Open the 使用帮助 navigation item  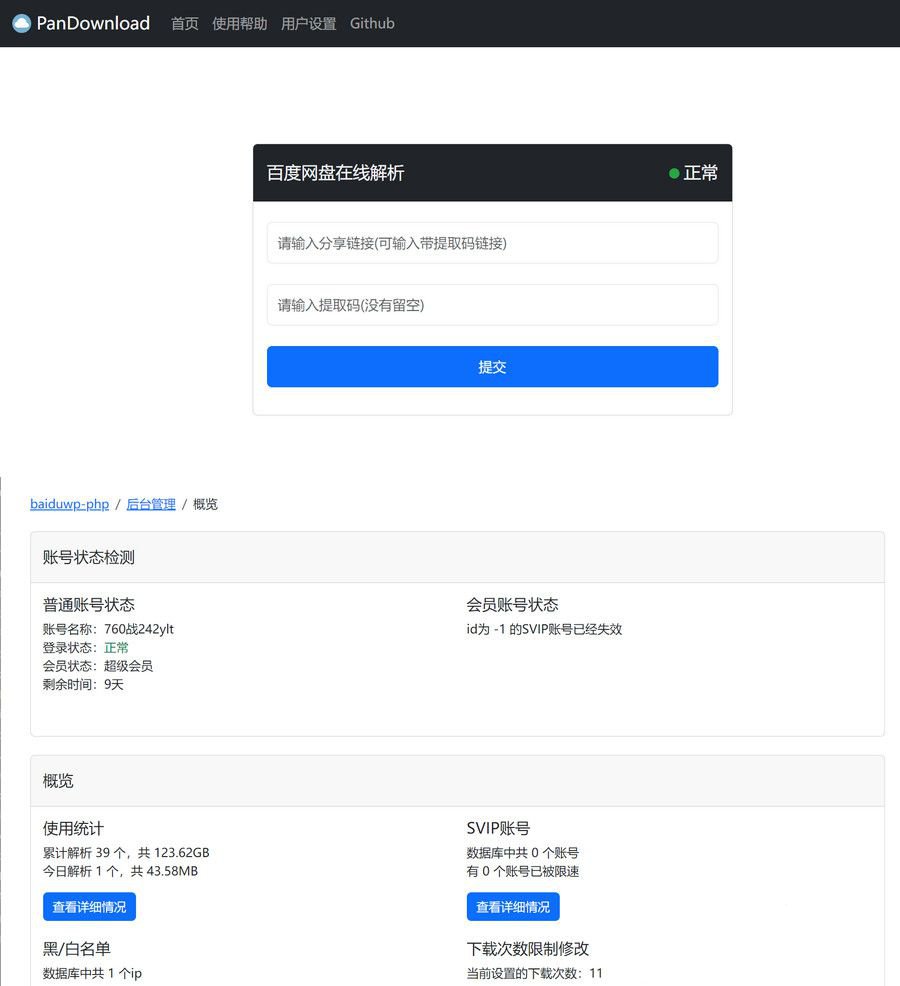[239, 23]
